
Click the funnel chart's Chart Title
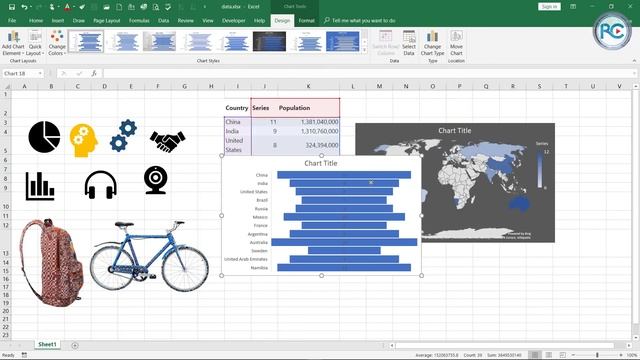[321, 163]
